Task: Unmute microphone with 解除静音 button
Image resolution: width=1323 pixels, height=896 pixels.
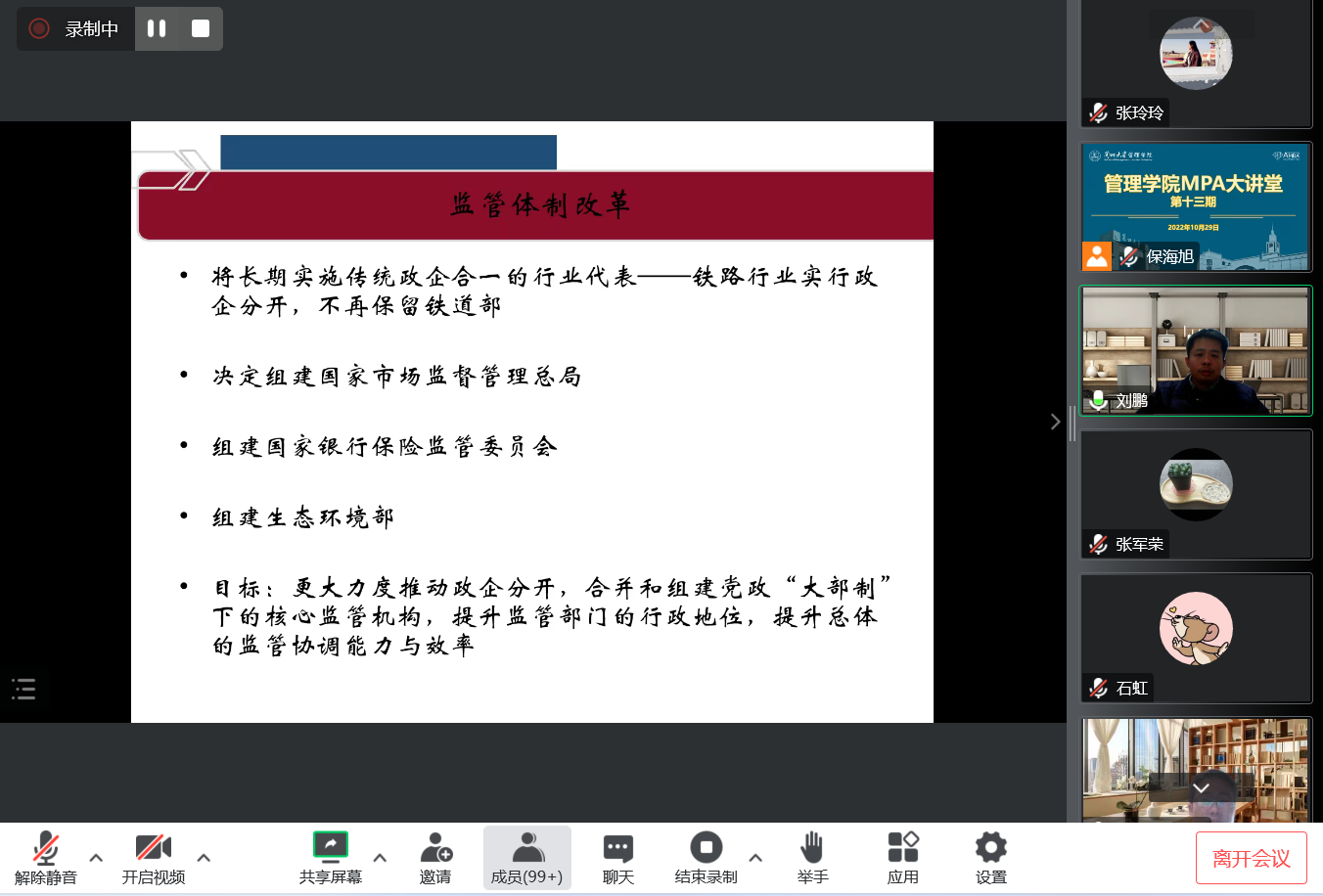Action: pos(46,857)
